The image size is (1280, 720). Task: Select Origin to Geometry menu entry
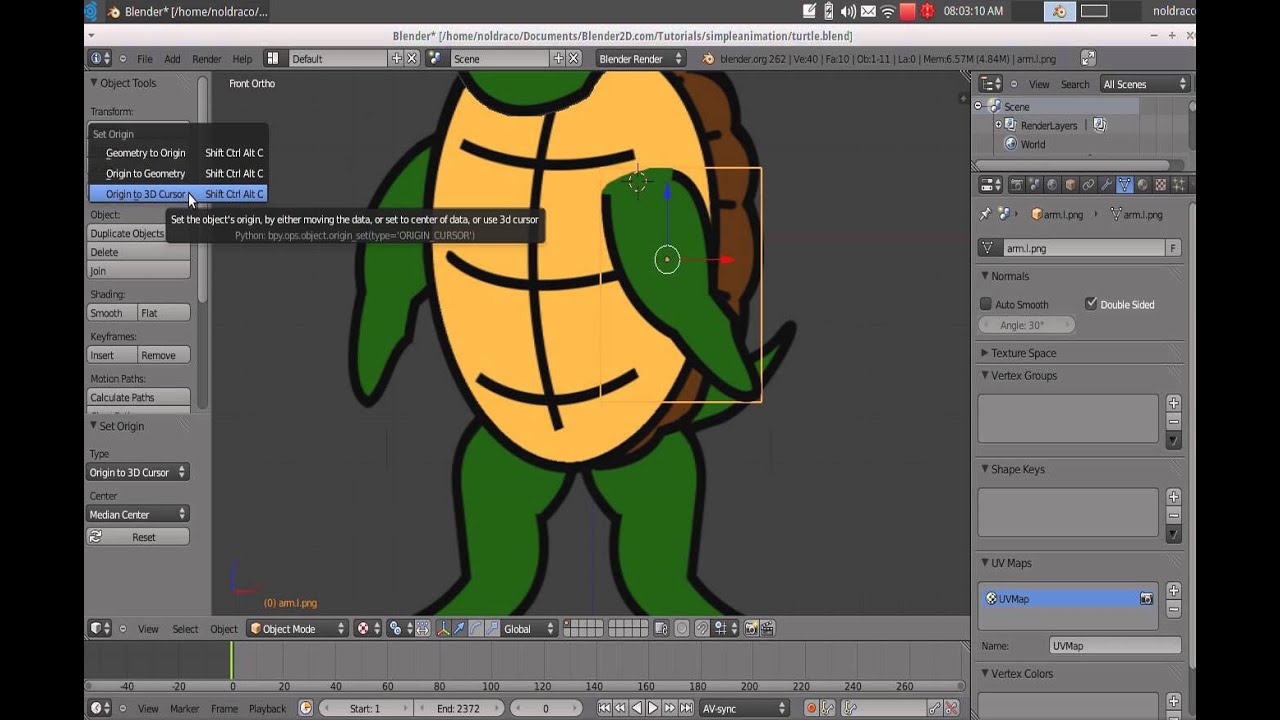pos(178,173)
